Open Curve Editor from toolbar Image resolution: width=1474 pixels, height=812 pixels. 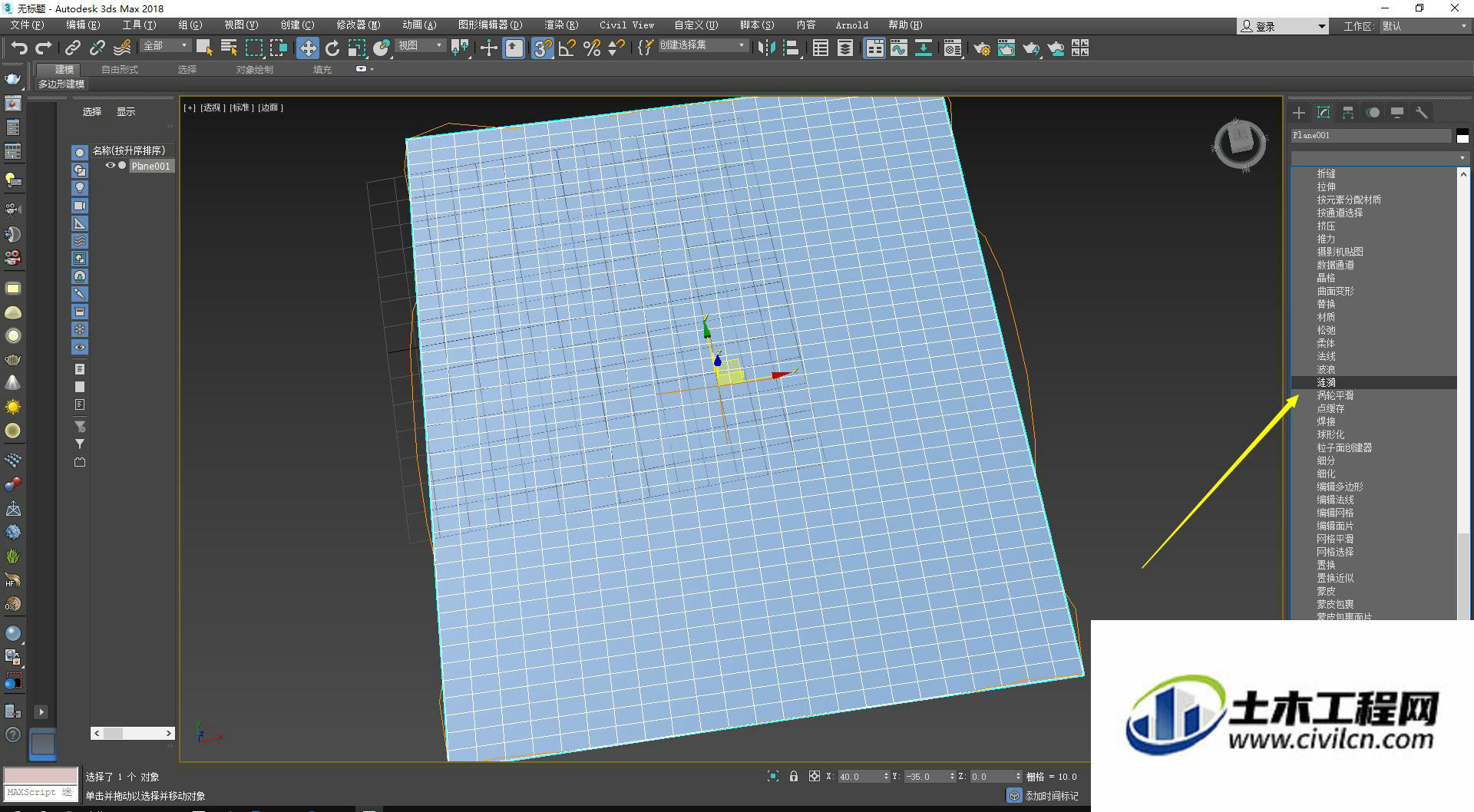(x=899, y=48)
